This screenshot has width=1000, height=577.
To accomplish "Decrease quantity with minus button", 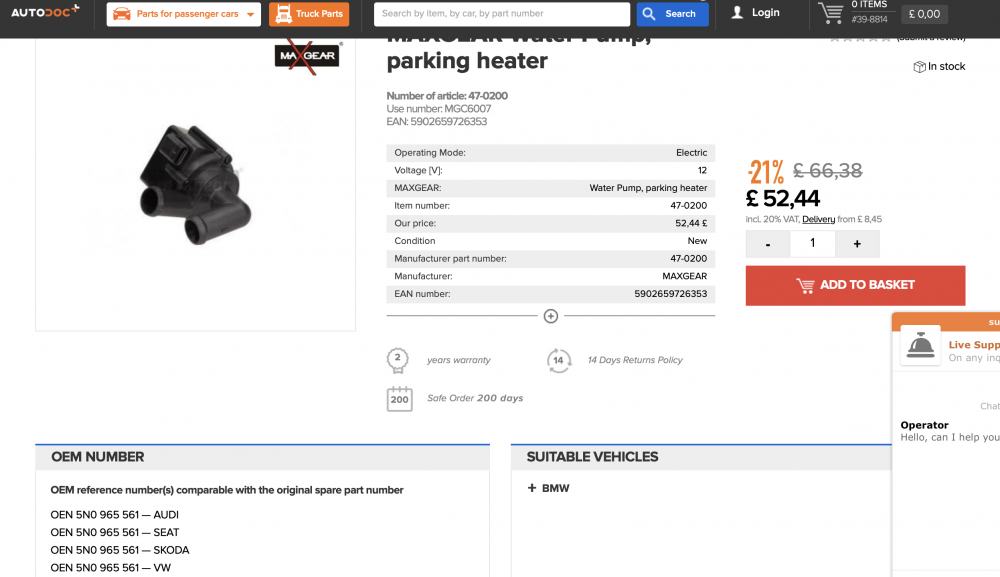I will click(768, 244).
